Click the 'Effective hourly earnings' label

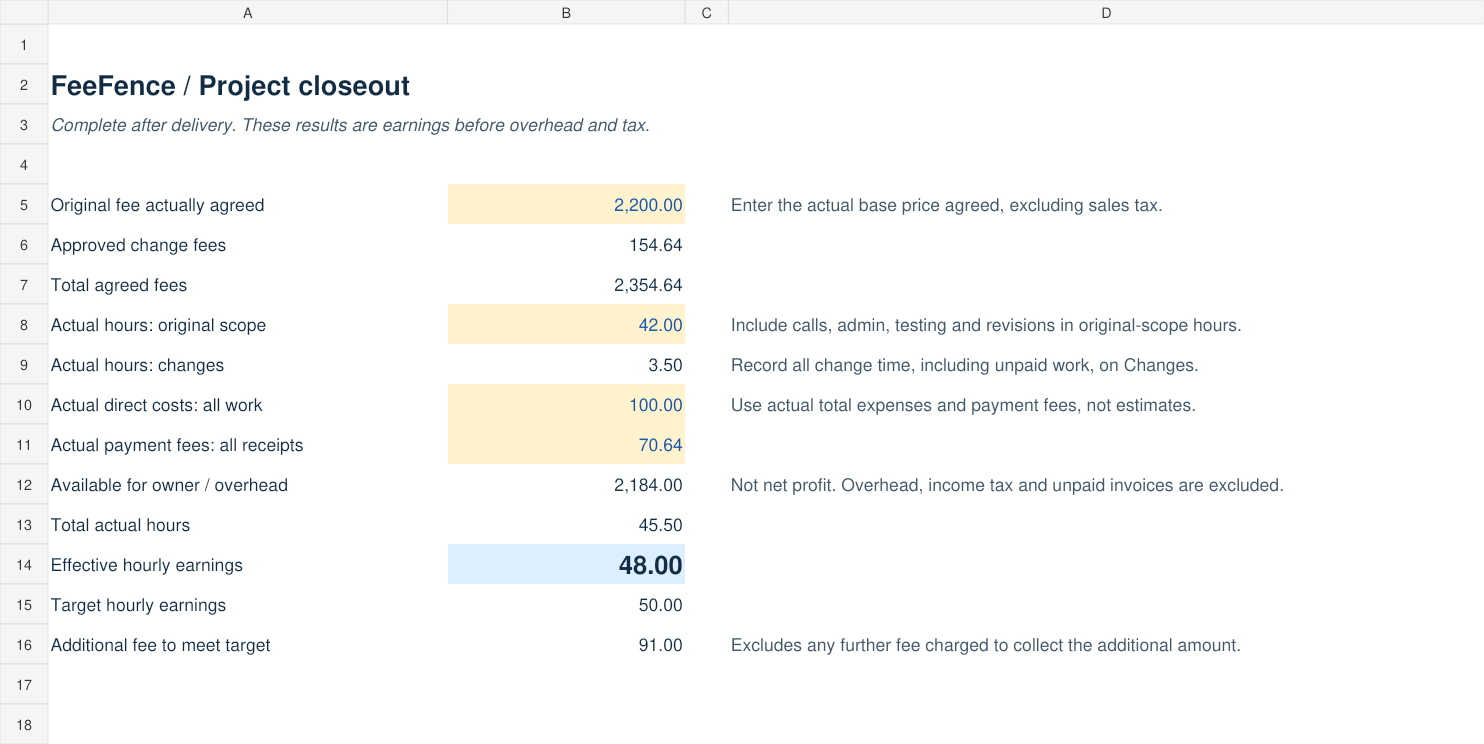click(x=147, y=565)
